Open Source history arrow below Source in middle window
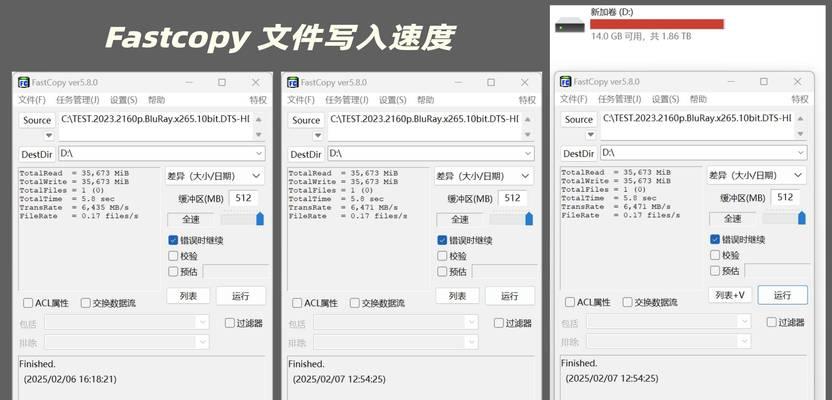Viewport: 832px width, 400px height. (x=318, y=135)
